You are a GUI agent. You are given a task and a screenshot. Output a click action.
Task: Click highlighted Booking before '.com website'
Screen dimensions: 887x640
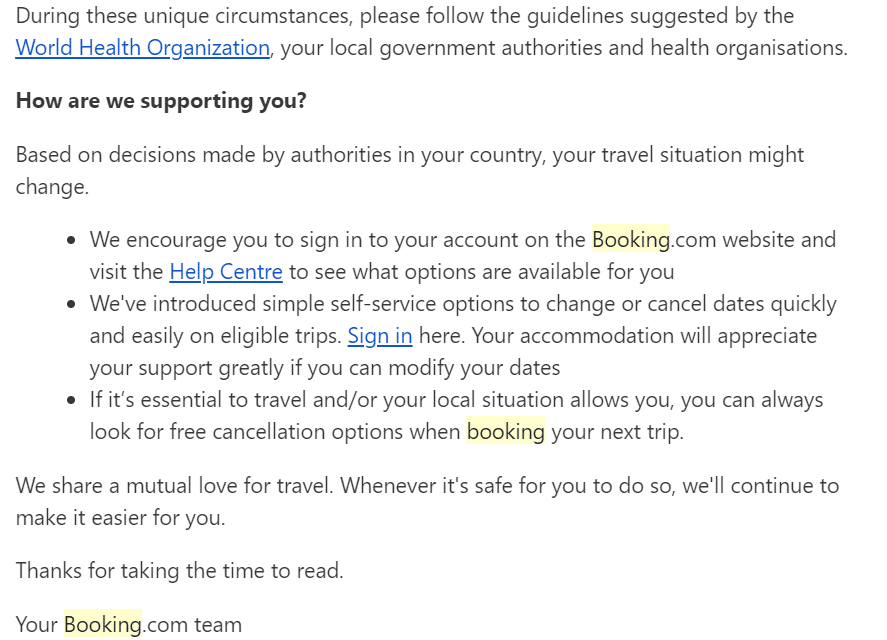point(631,240)
